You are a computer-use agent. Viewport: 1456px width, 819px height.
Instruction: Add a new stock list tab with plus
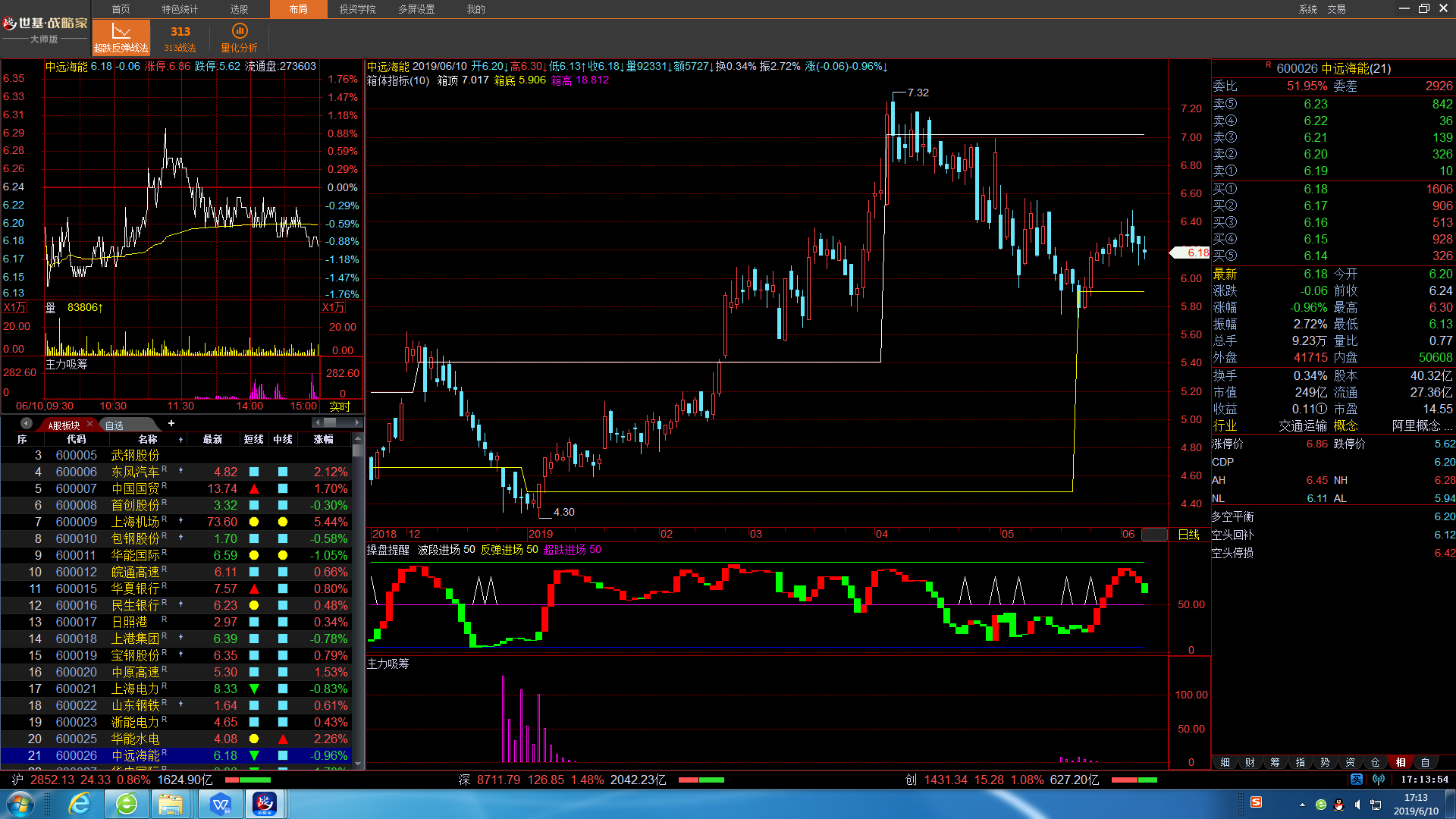point(171,423)
